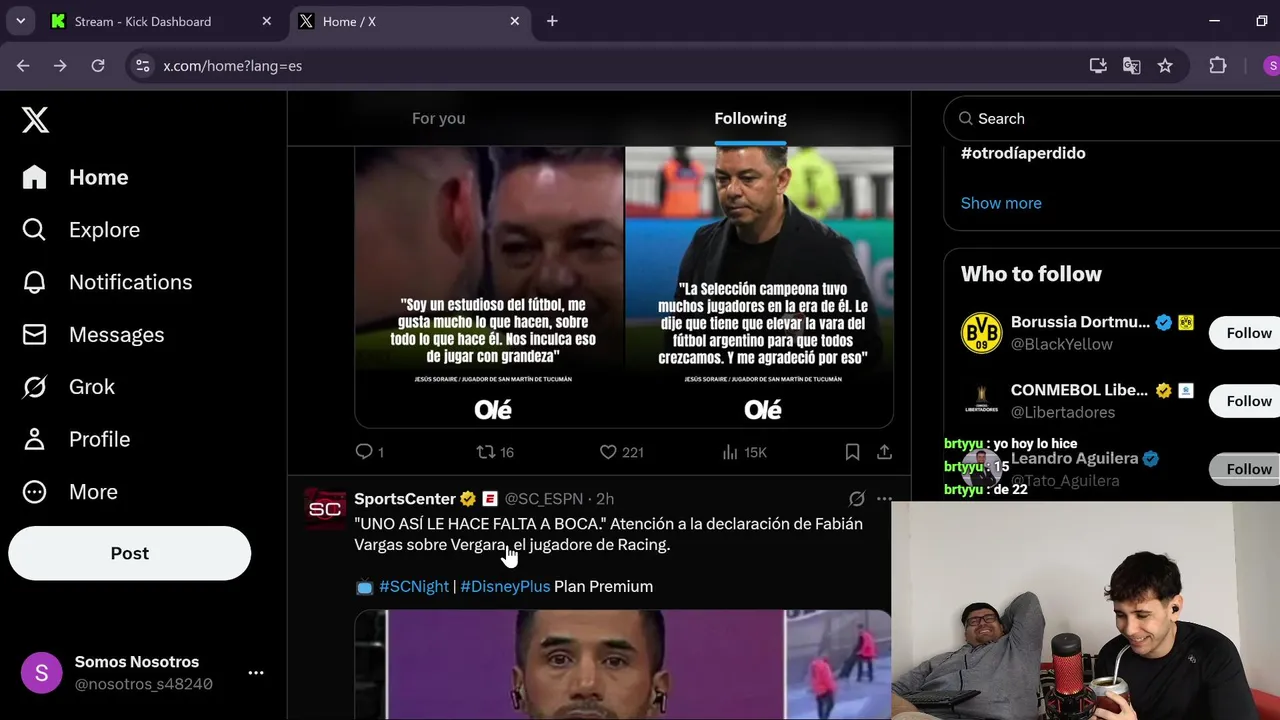Click the @Libertadores handle
Screen dimensions: 1280x720
(1062, 412)
